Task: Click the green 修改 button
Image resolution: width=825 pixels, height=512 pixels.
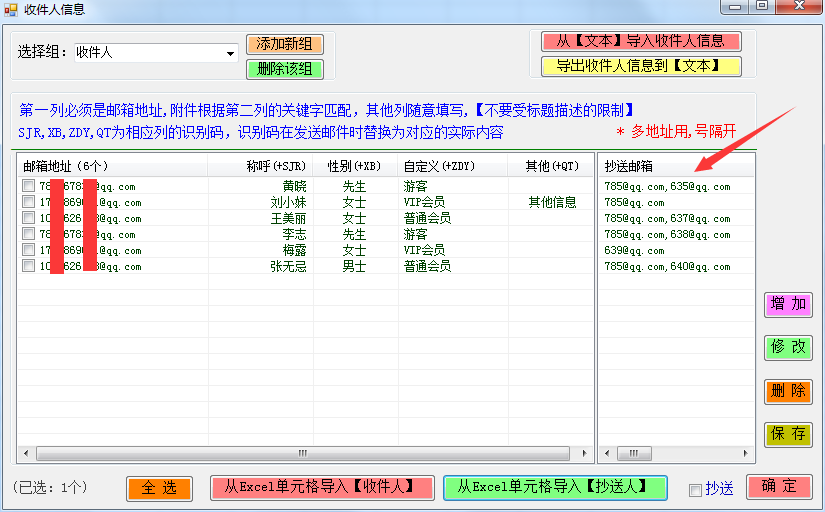Action: click(x=788, y=347)
